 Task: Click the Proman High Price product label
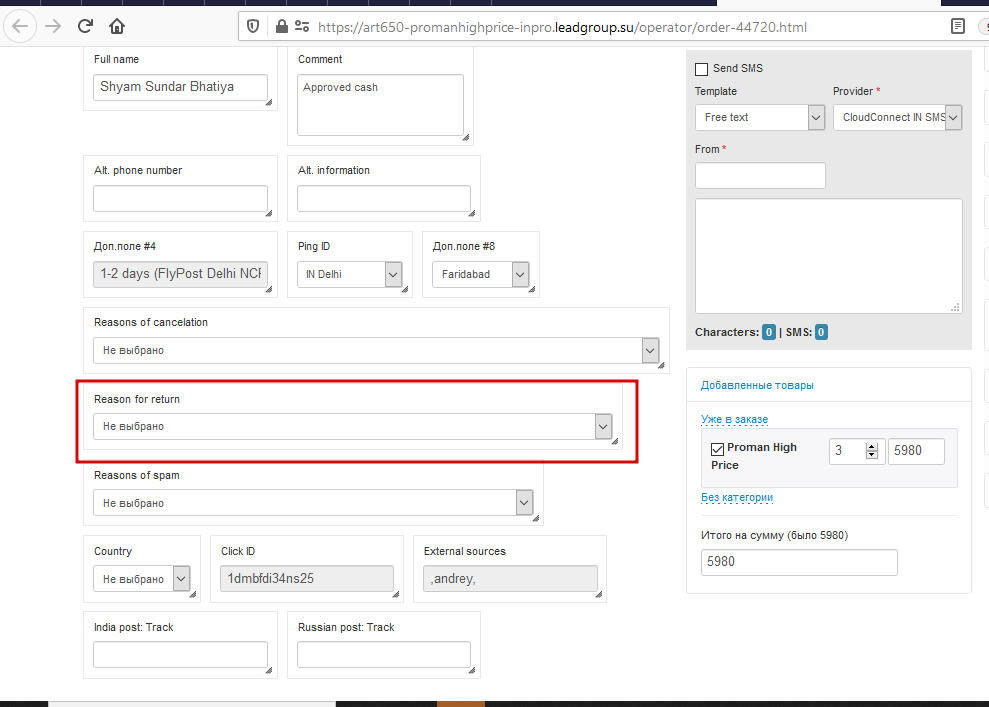point(754,456)
